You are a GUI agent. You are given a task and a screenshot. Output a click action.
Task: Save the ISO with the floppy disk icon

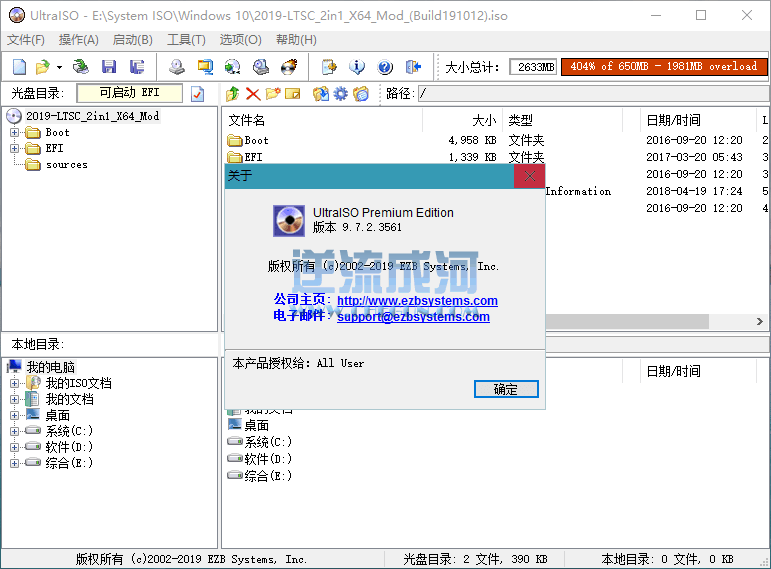(x=109, y=66)
